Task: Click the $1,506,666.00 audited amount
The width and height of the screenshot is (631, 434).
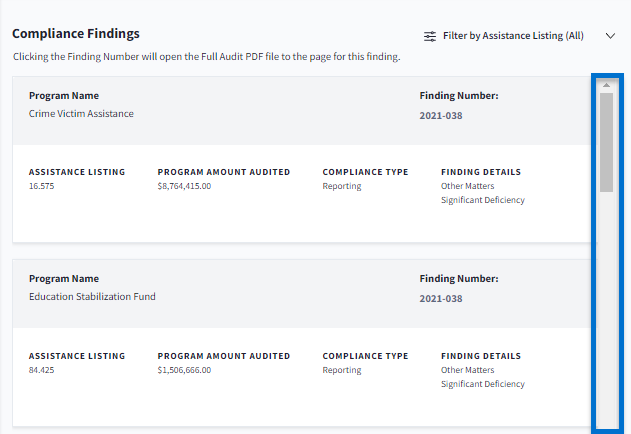Action: coord(184,370)
